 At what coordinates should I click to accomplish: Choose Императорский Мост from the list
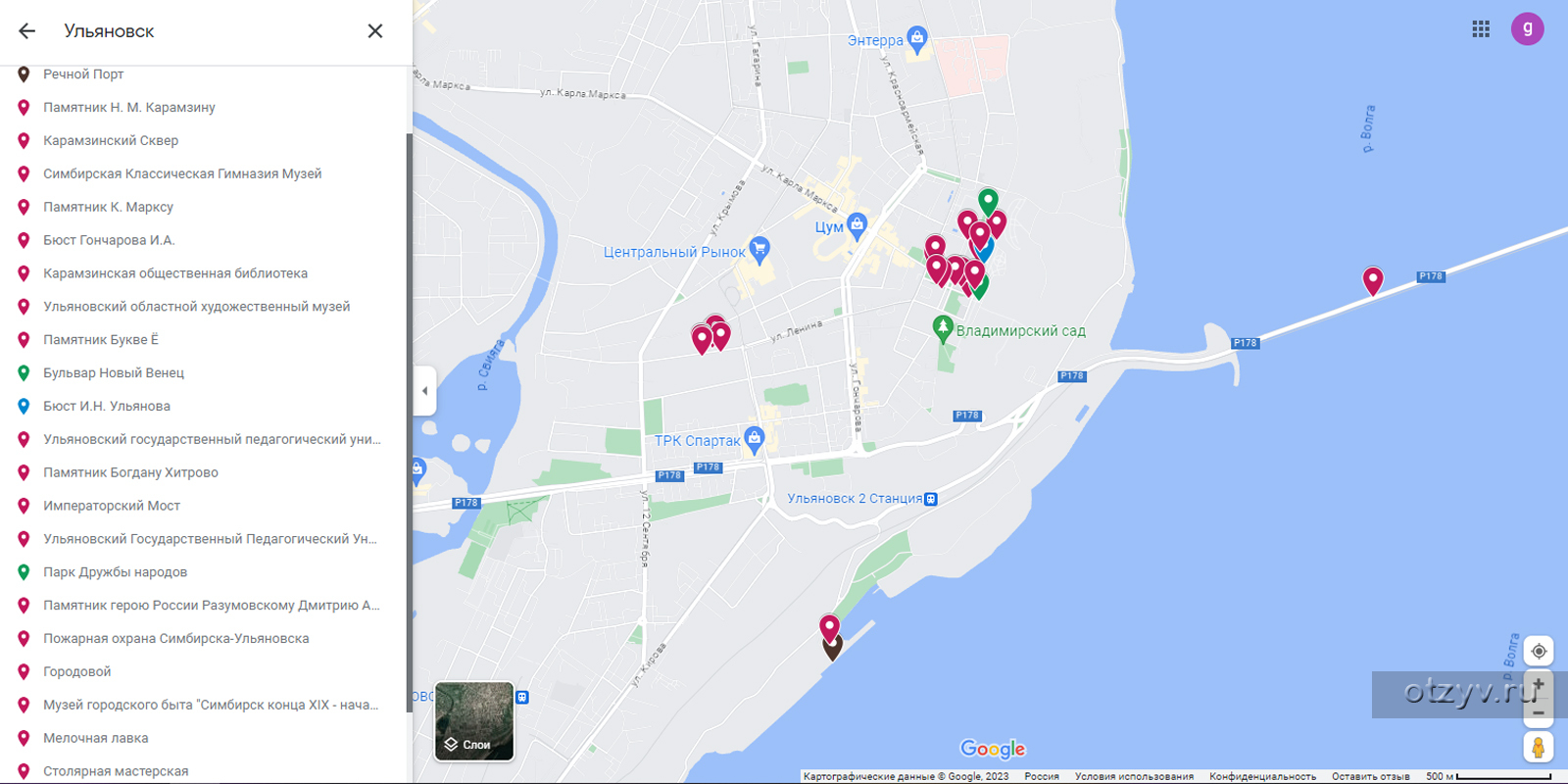(x=111, y=506)
